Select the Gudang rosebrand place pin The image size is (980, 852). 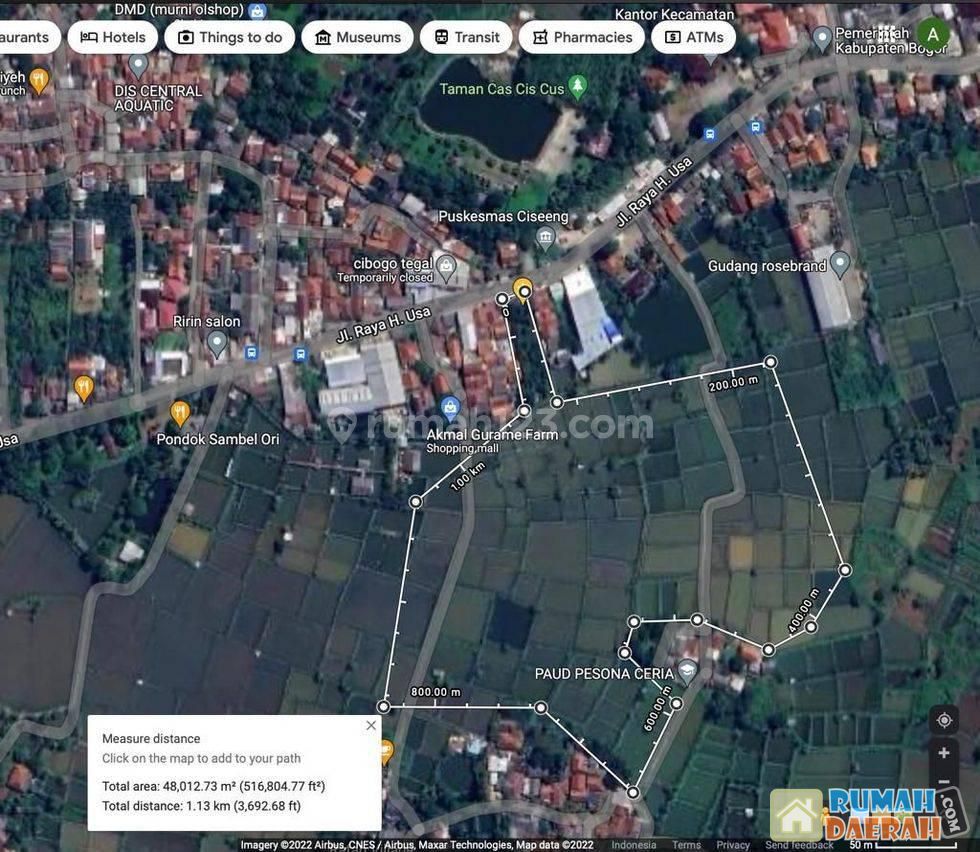click(840, 263)
